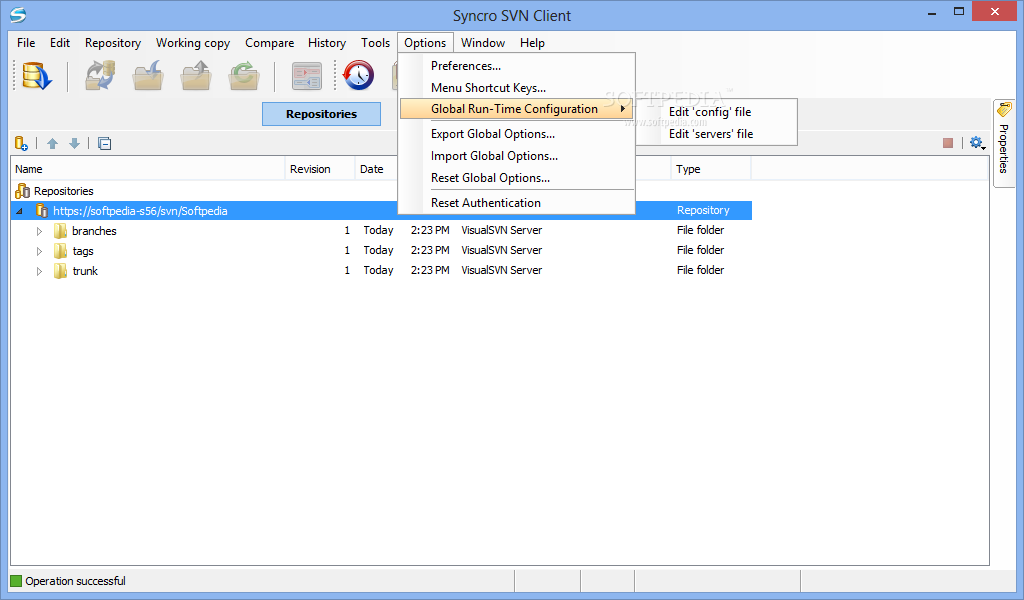Viewport: 1024px width, 600px height.
Task: Select Edit 'servers' file
Action: point(716,134)
